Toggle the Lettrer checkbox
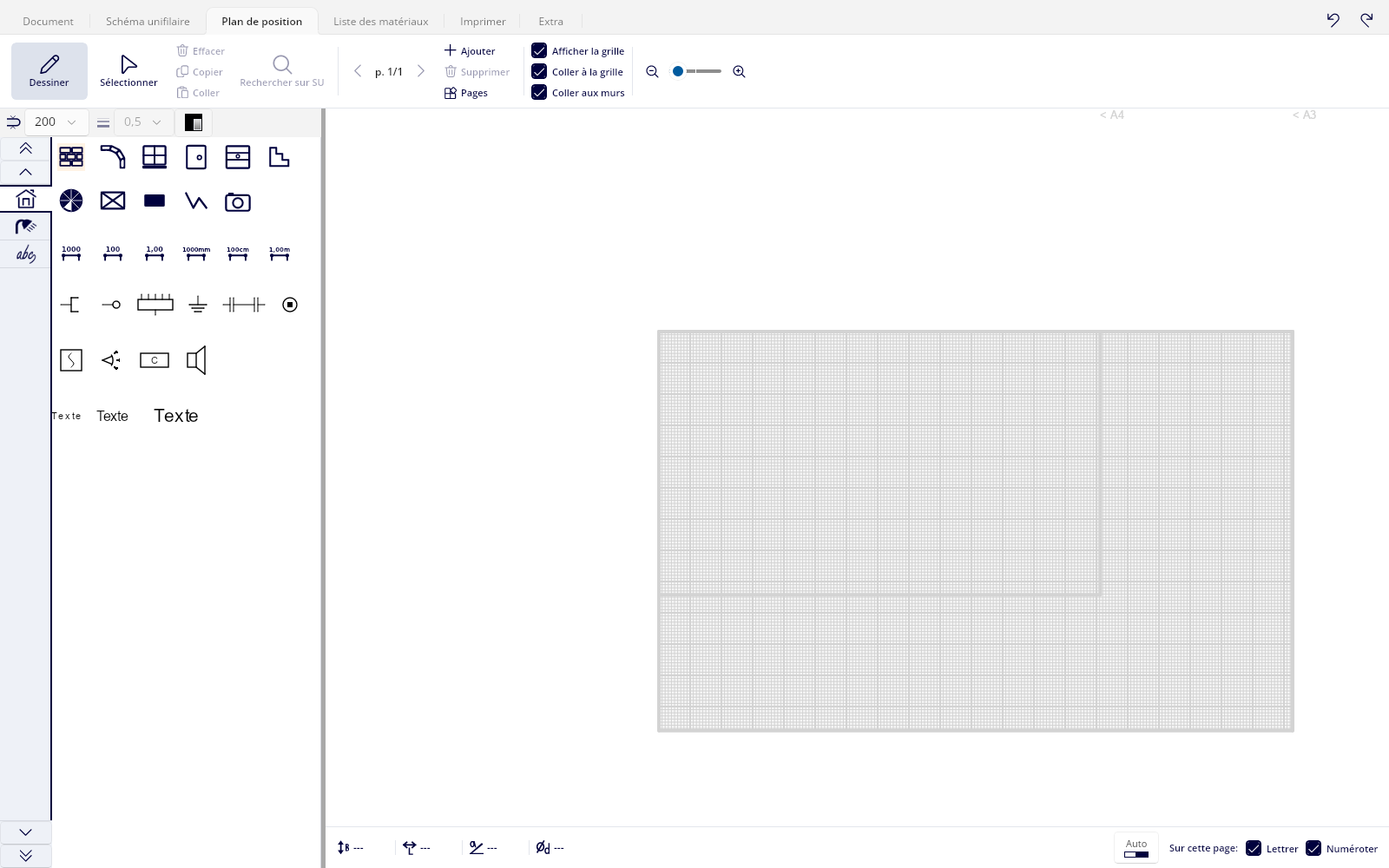The width and height of the screenshot is (1389, 868). point(1254,848)
